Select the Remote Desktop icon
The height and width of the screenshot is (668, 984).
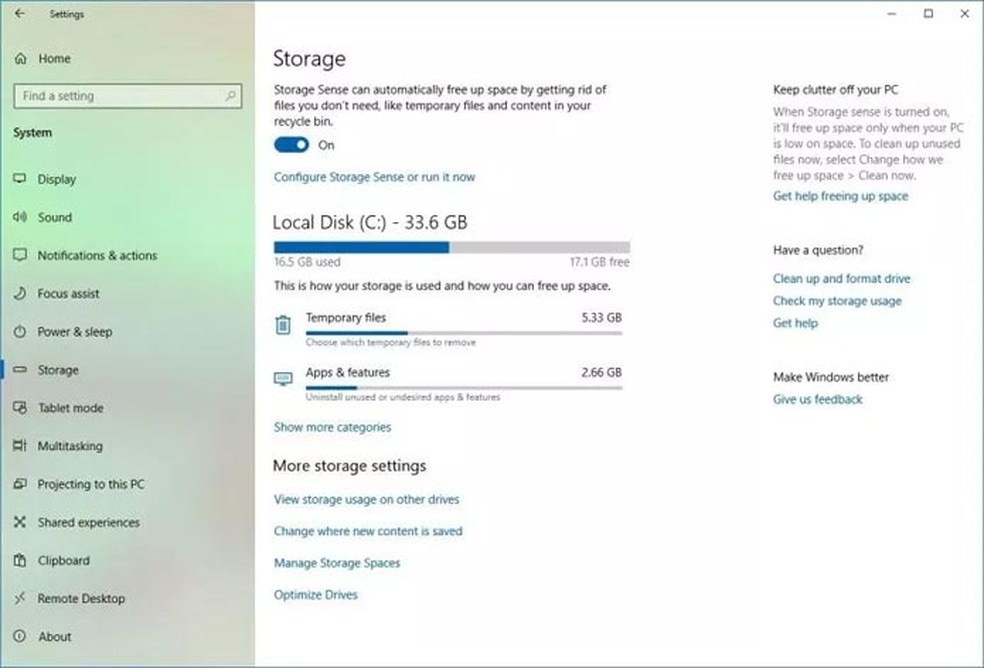(x=20, y=598)
